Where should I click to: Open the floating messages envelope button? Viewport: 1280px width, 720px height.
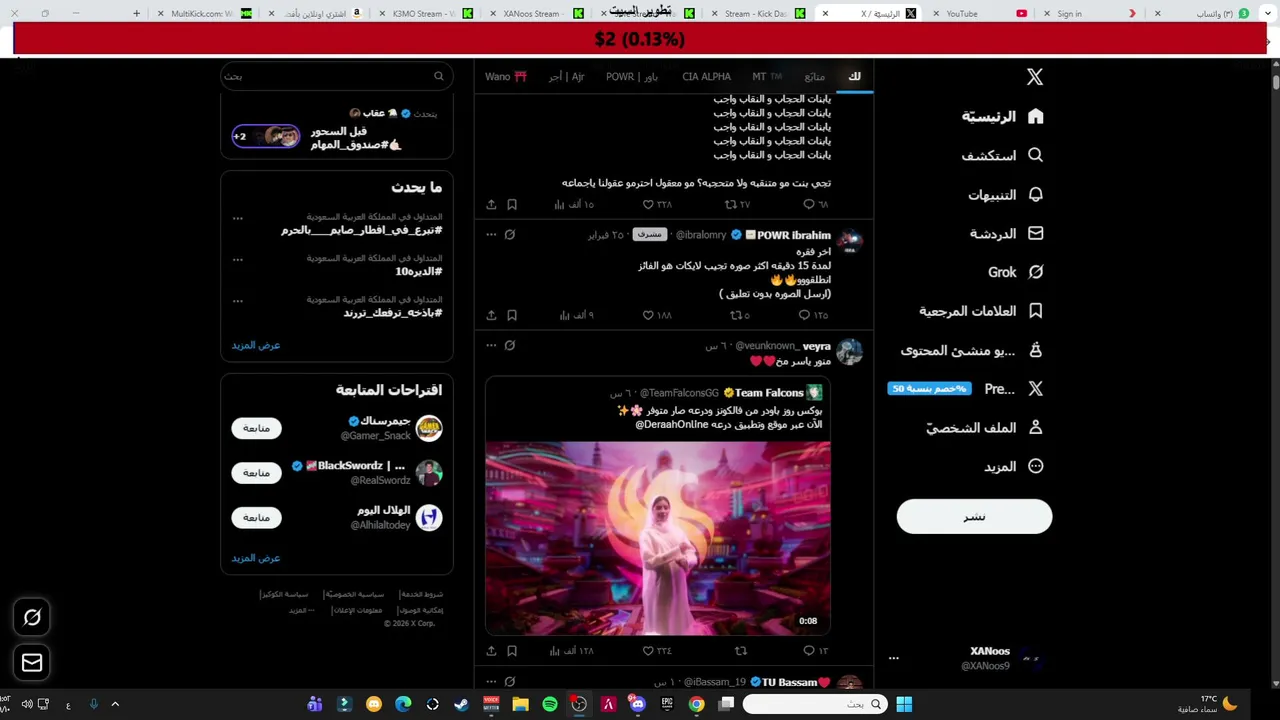(x=32, y=662)
